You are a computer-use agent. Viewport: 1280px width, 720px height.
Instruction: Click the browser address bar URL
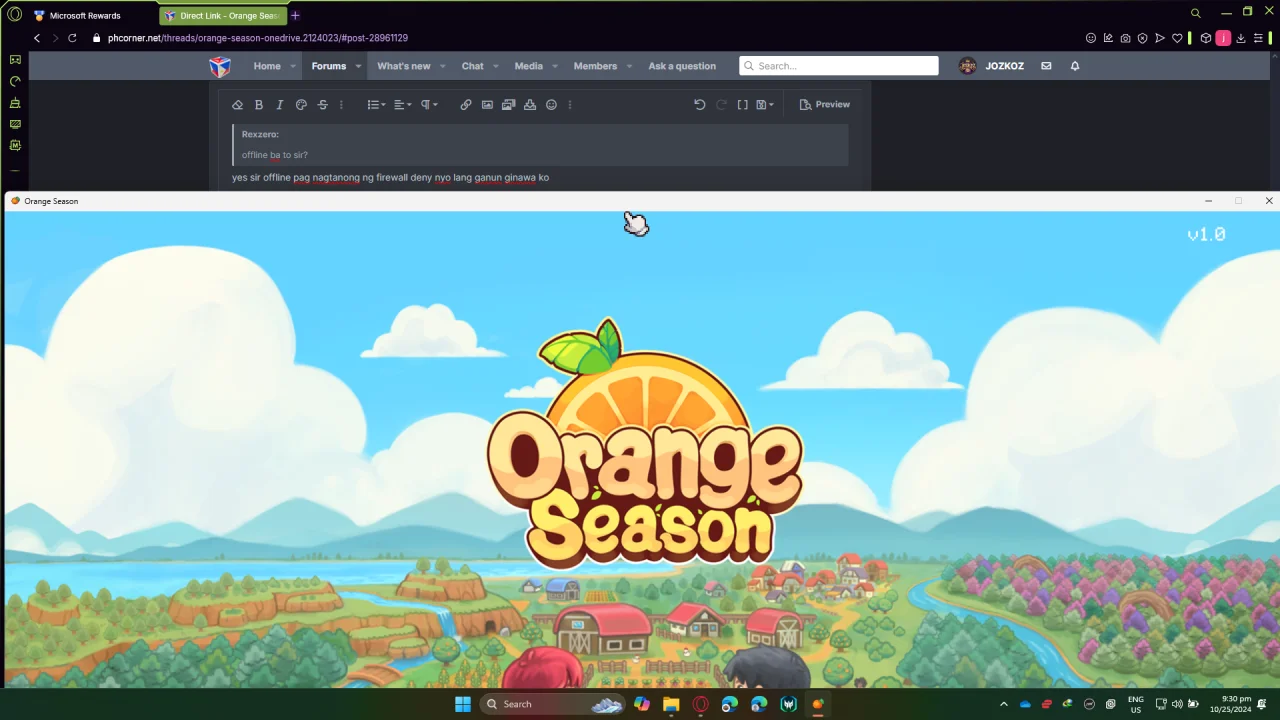coord(257,38)
